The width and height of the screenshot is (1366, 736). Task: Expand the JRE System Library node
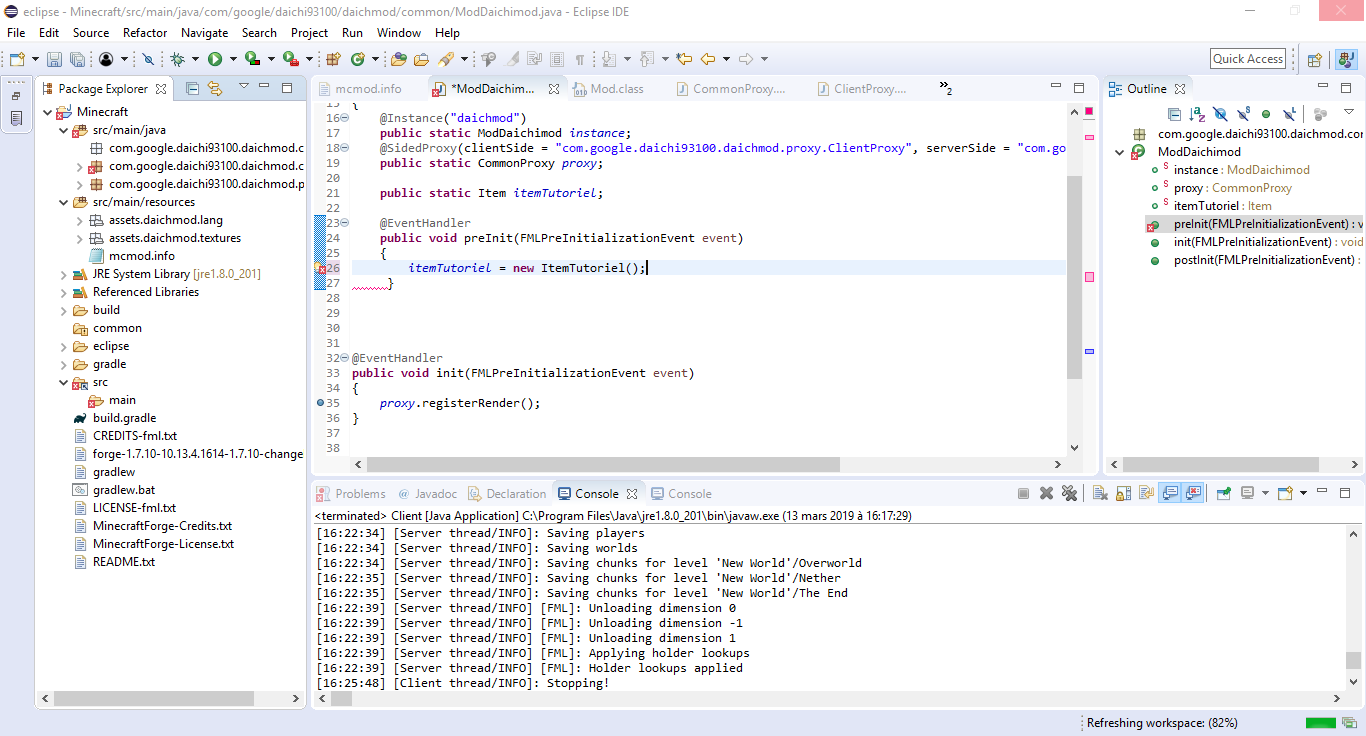[63, 275]
